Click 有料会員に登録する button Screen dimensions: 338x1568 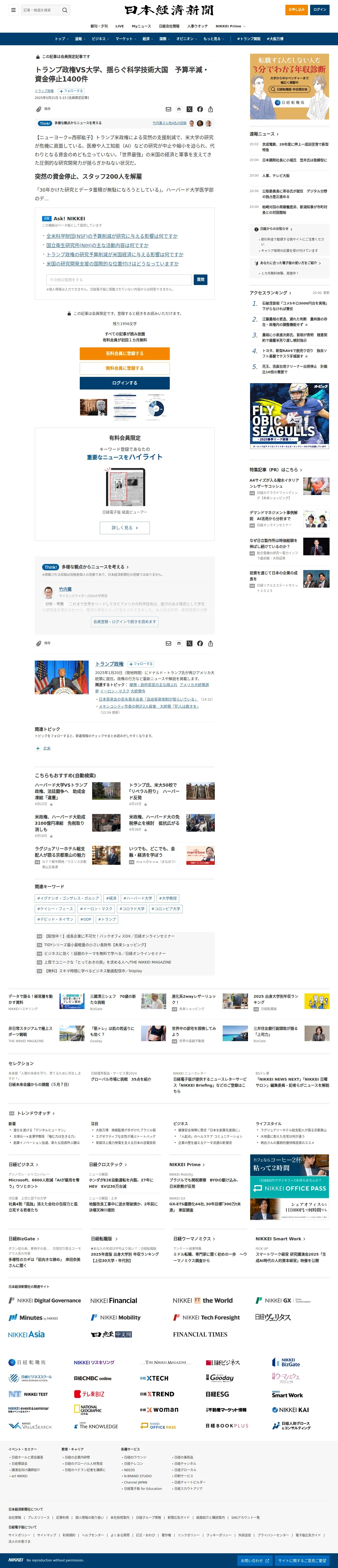[125, 354]
